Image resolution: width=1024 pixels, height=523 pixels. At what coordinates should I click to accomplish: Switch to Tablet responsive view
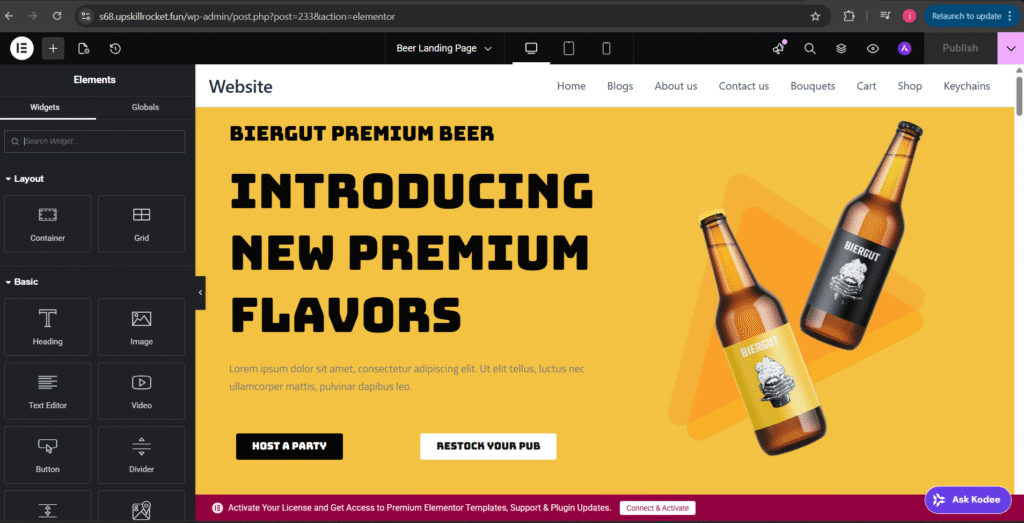click(x=569, y=48)
